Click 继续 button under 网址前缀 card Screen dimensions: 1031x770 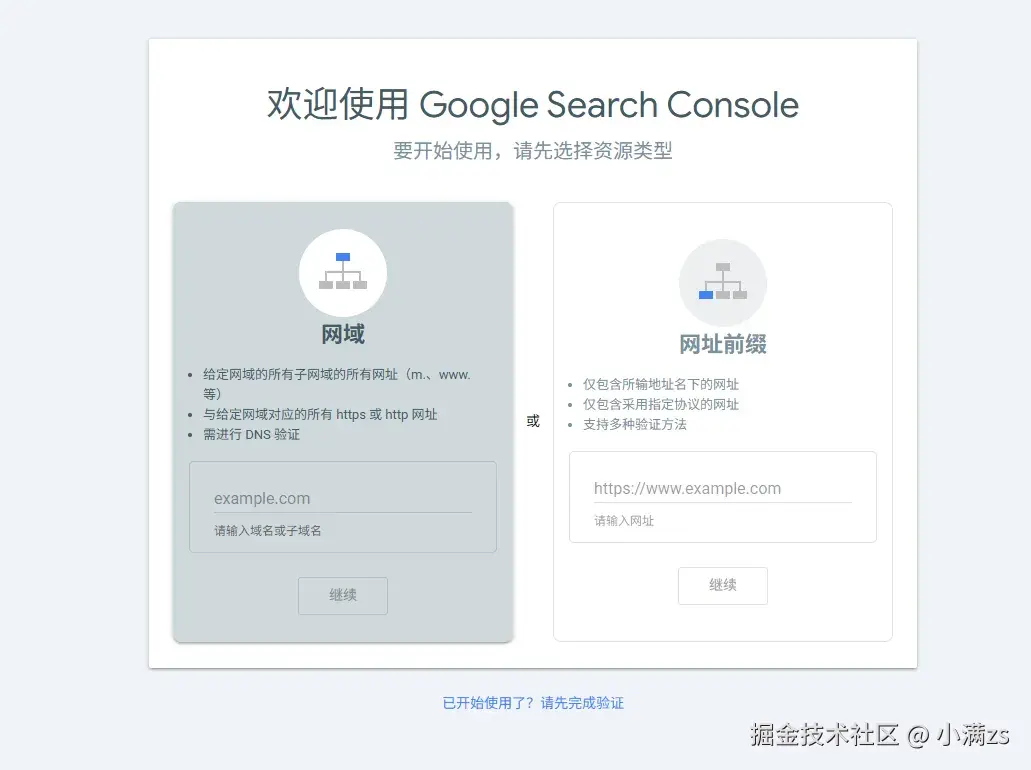[723, 585]
